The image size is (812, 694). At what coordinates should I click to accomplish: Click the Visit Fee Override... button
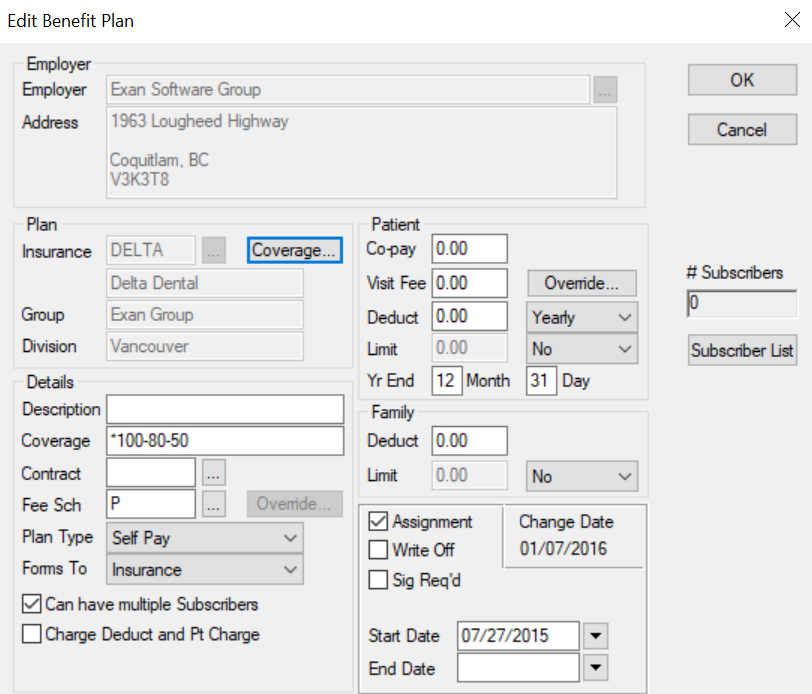point(582,284)
